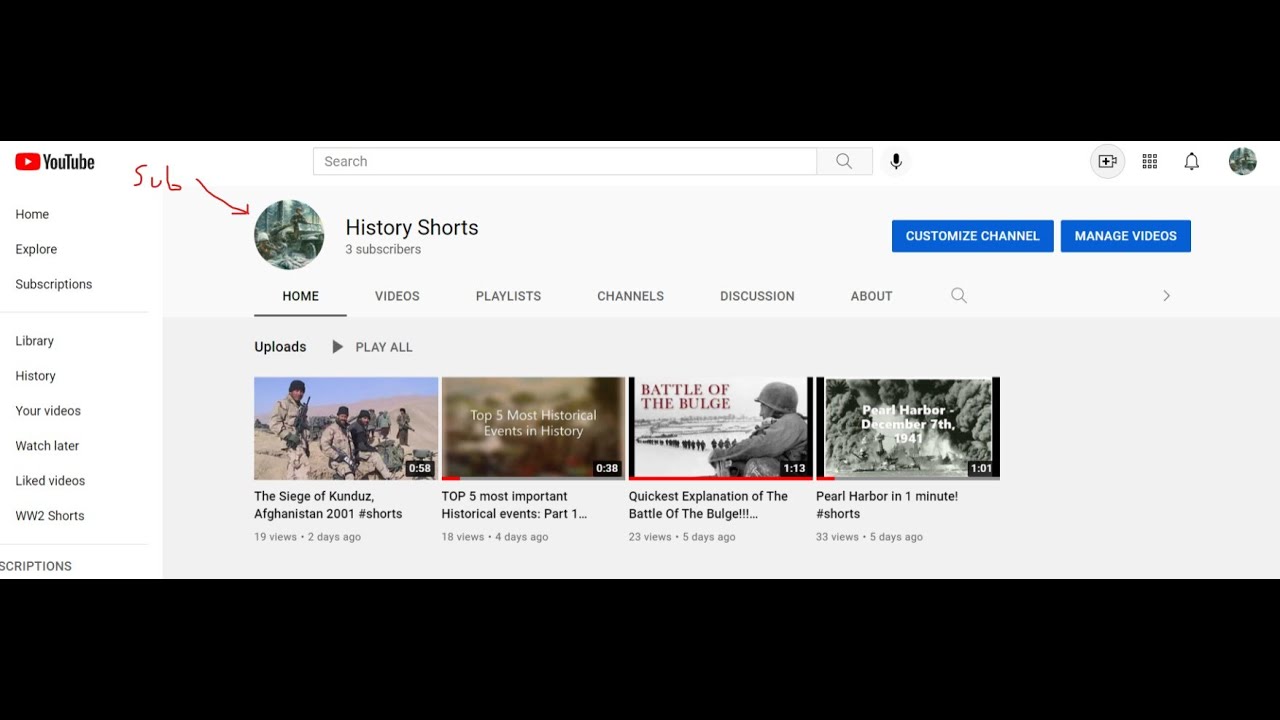Open Siege of Kunduz video thumbnail
1280x720 pixels.
[x=346, y=428]
